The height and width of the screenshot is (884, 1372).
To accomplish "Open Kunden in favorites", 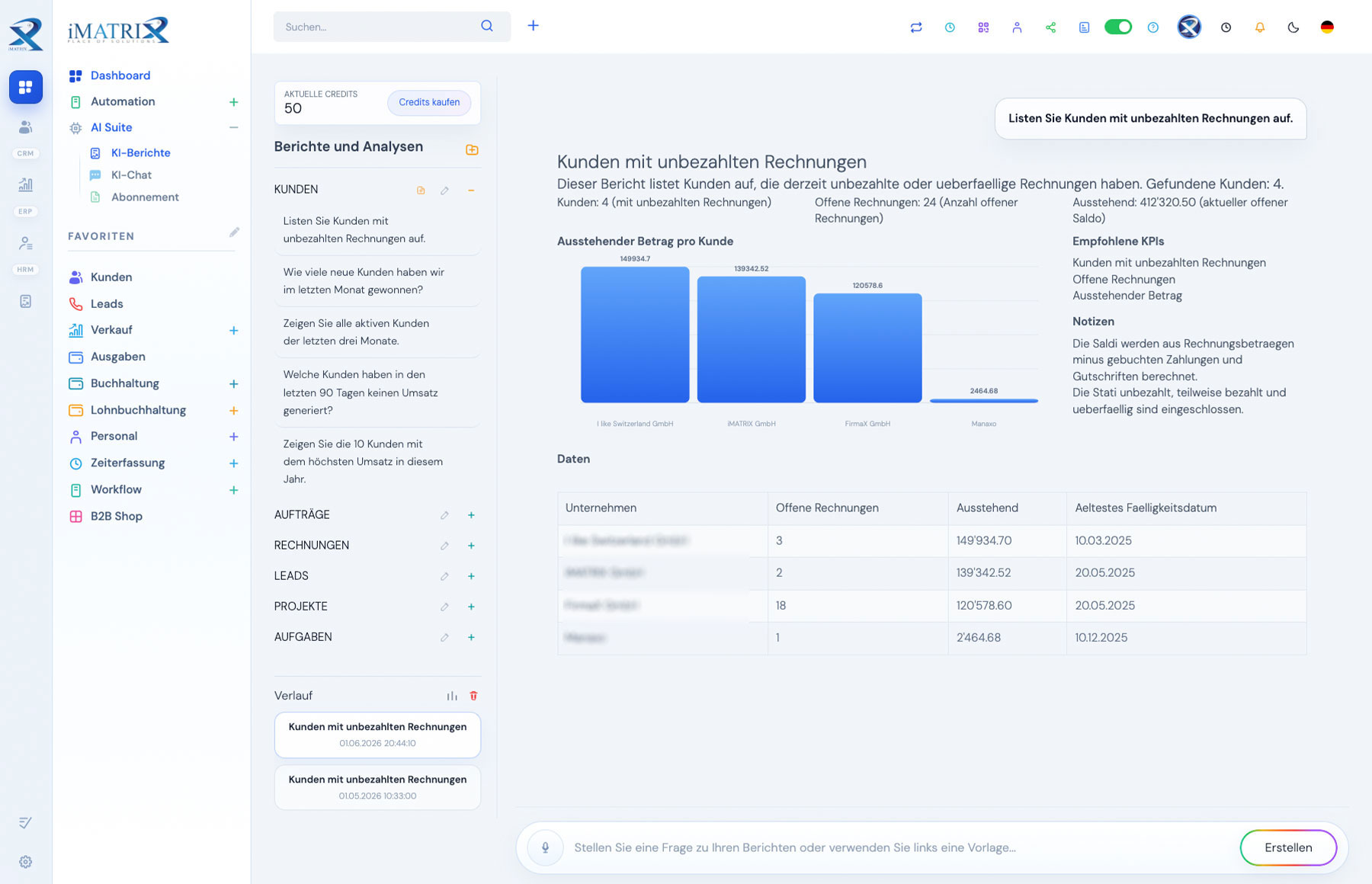I will (x=111, y=277).
